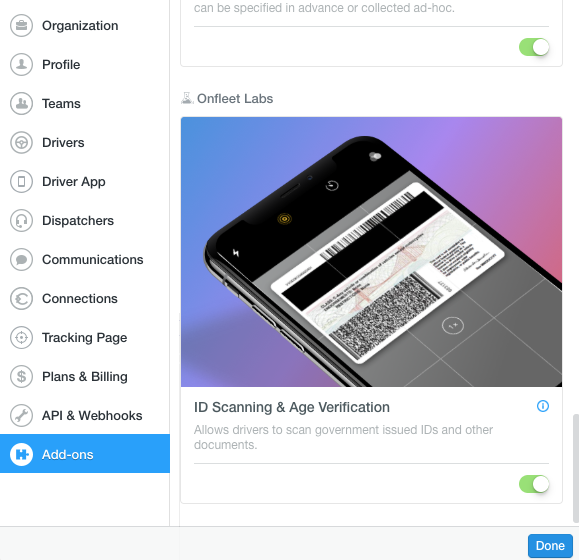Click the Communications chat bubble icon
Image resolution: width=579 pixels, height=560 pixels.
(x=21, y=260)
